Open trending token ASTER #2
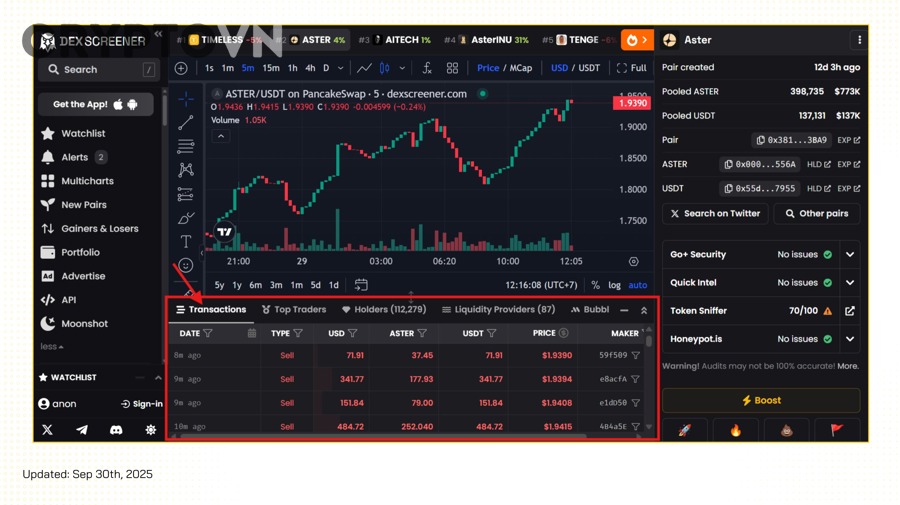 click(310, 40)
